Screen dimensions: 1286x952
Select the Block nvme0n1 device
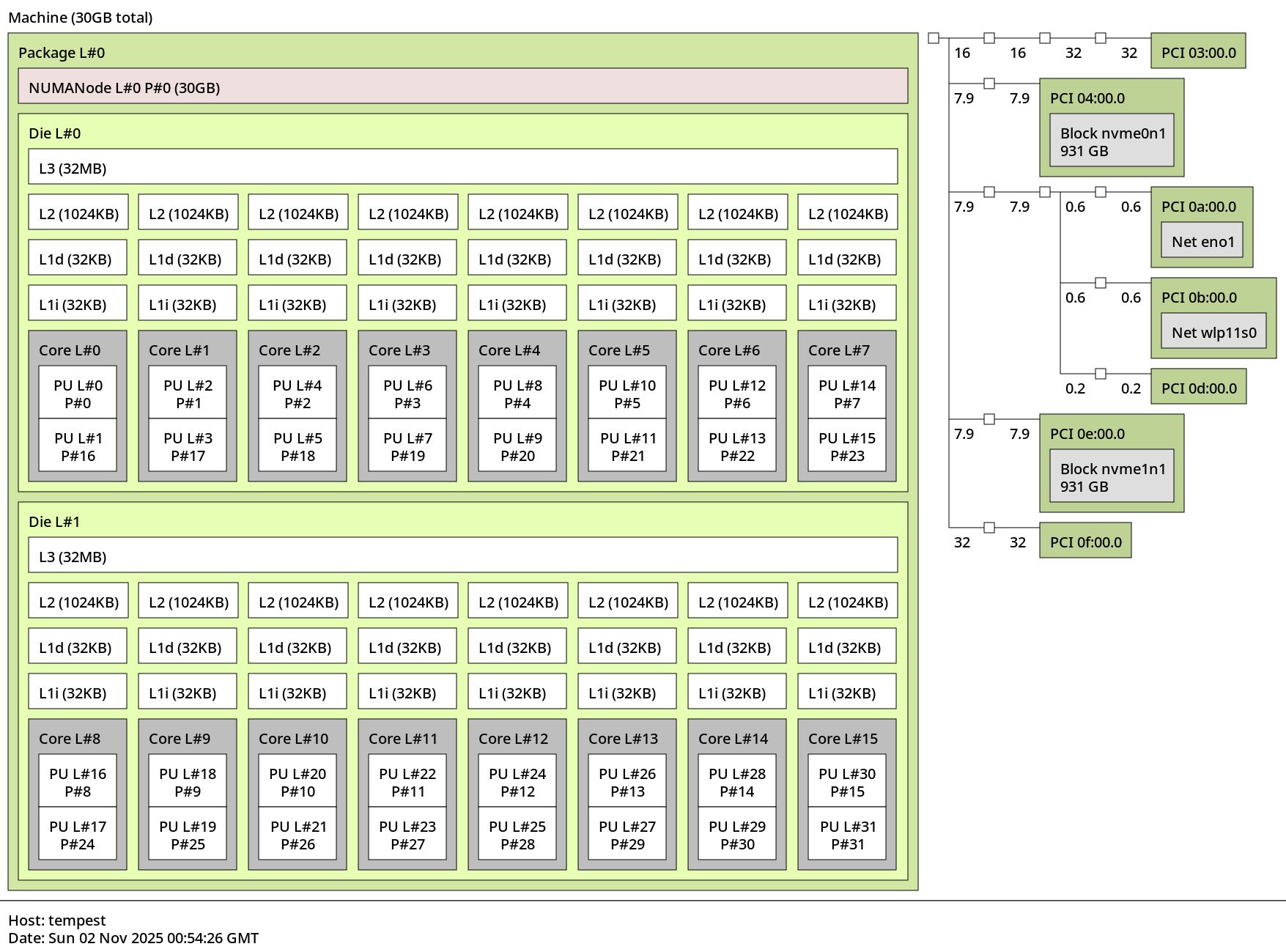1111,139
